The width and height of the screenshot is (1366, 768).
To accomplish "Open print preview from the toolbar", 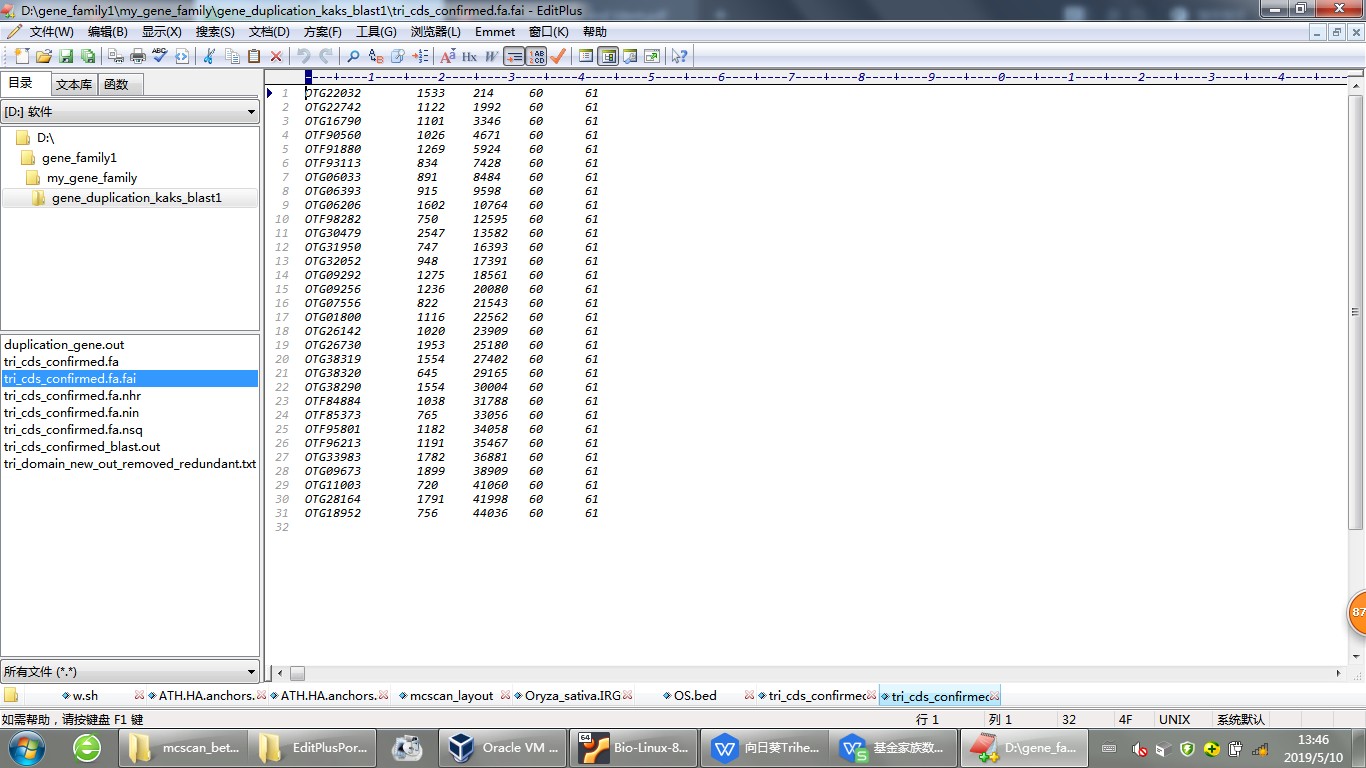I will tap(117, 56).
